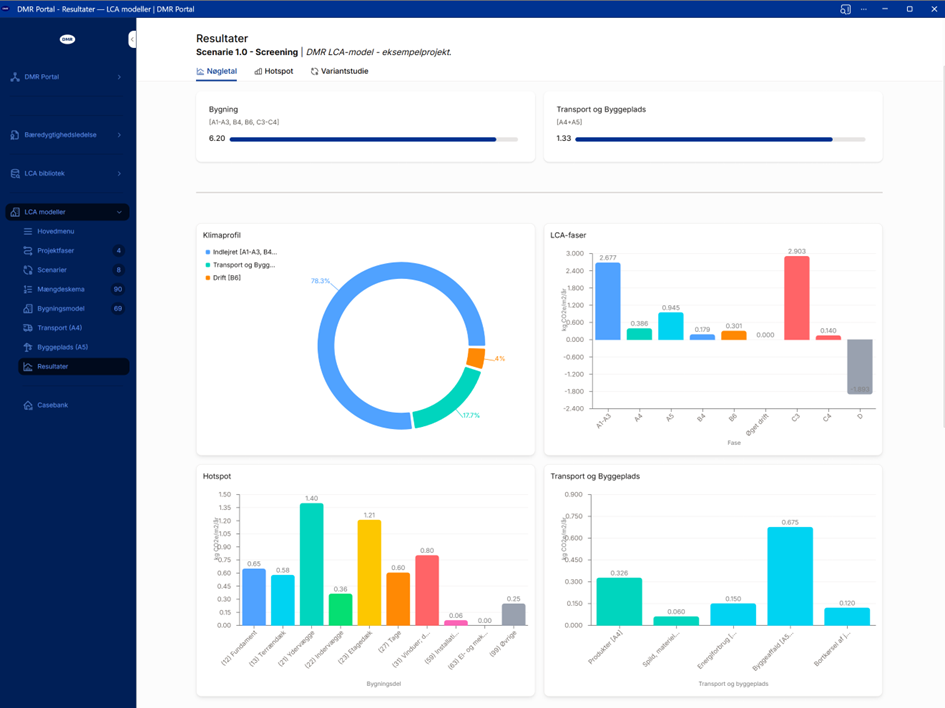This screenshot has height=708, width=945.
Task: Select Mængdeskema in the sidebar
Action: pos(58,289)
